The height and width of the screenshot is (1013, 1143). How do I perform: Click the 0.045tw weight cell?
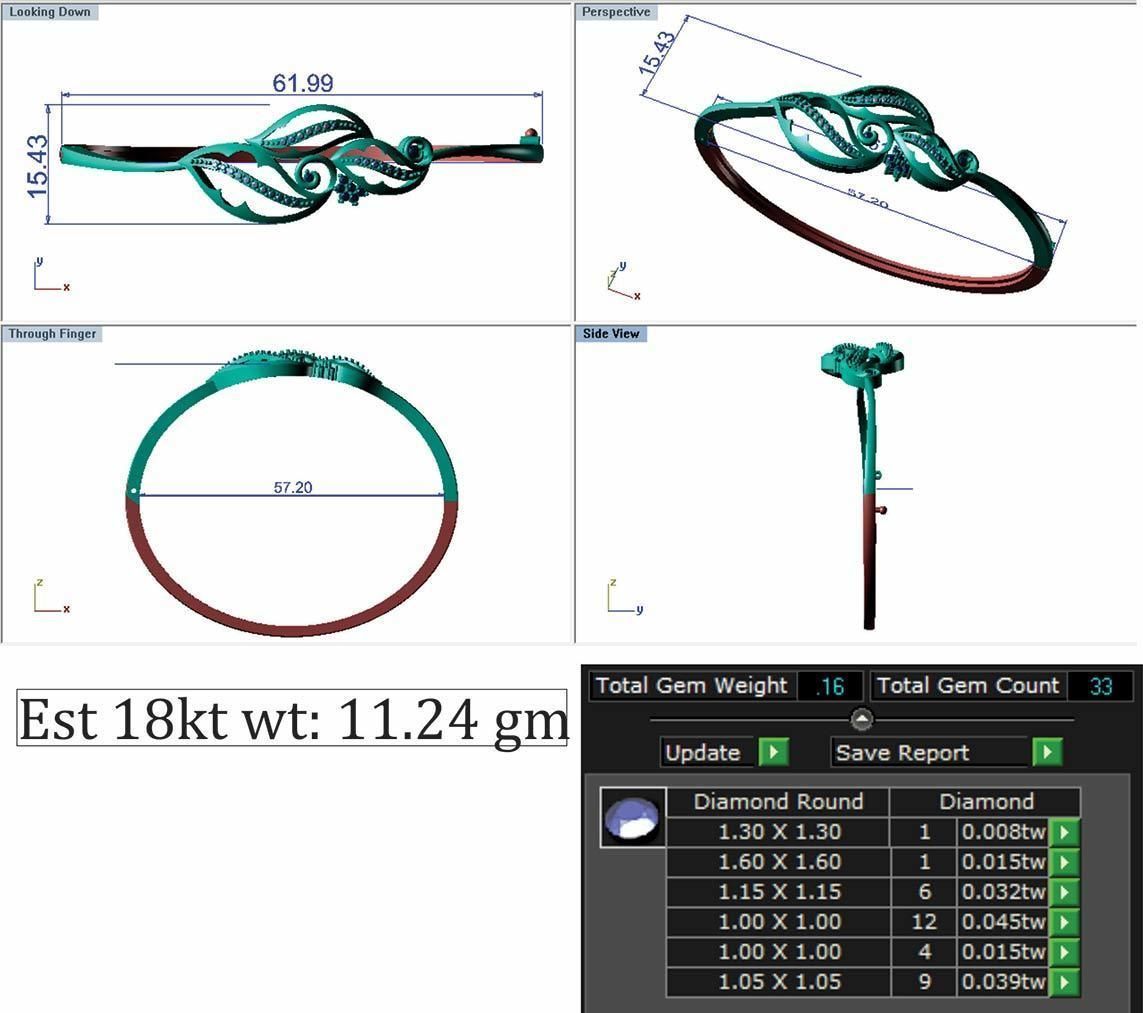pos(1003,921)
